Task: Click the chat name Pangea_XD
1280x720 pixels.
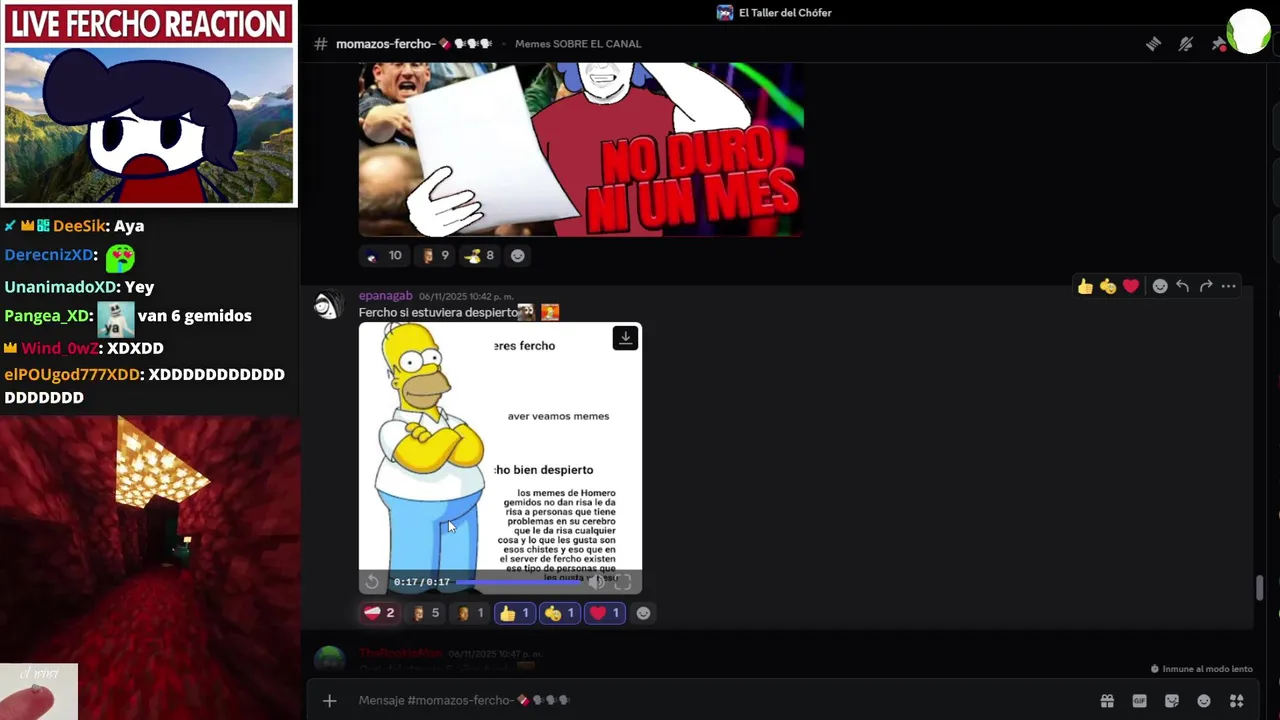Action: coord(47,316)
